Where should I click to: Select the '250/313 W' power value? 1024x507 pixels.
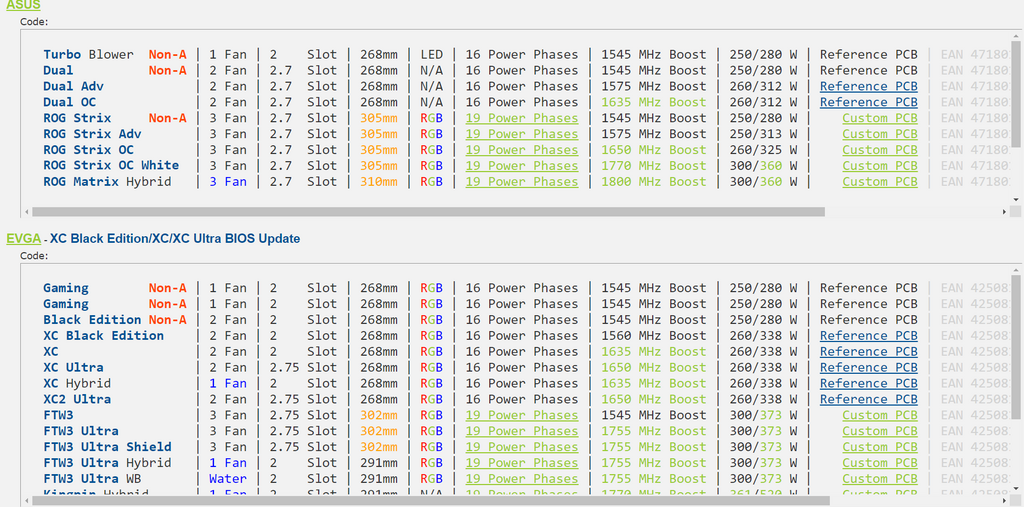[763, 134]
